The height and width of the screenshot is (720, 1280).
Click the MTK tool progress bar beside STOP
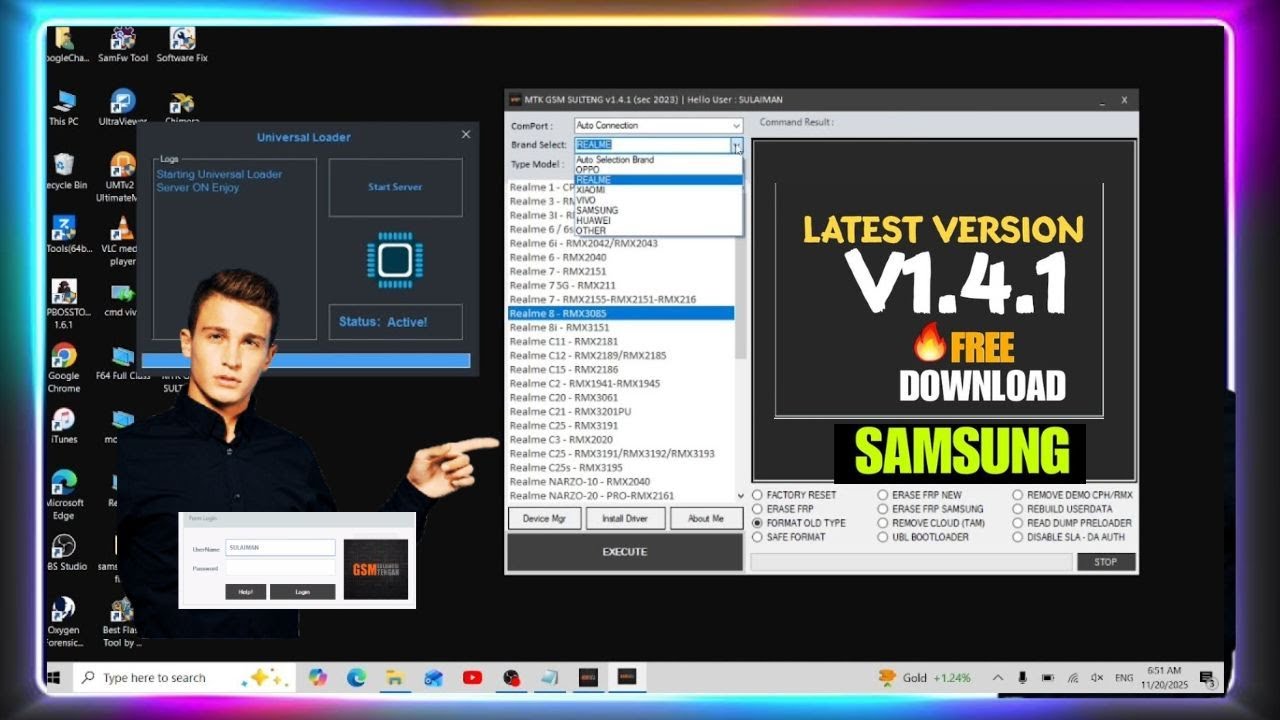[x=911, y=562]
